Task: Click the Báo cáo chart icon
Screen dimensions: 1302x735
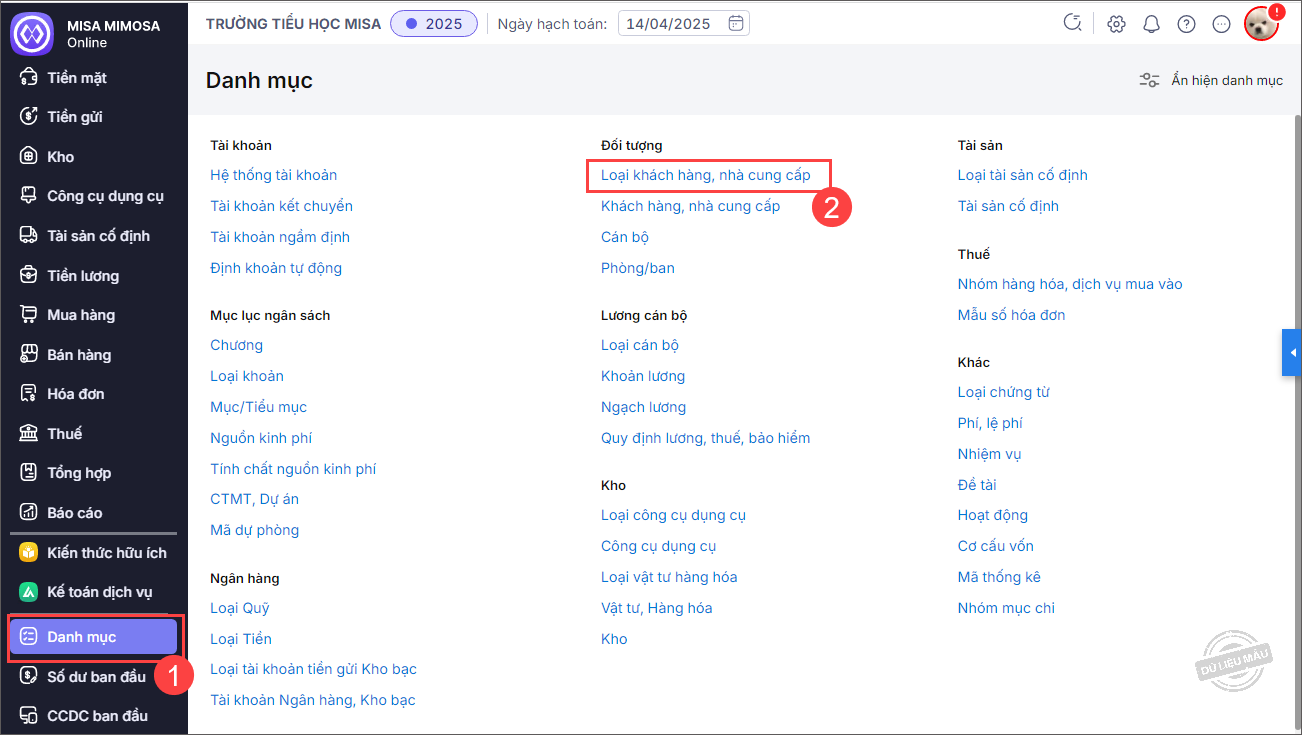Action: pyautogui.click(x=29, y=513)
